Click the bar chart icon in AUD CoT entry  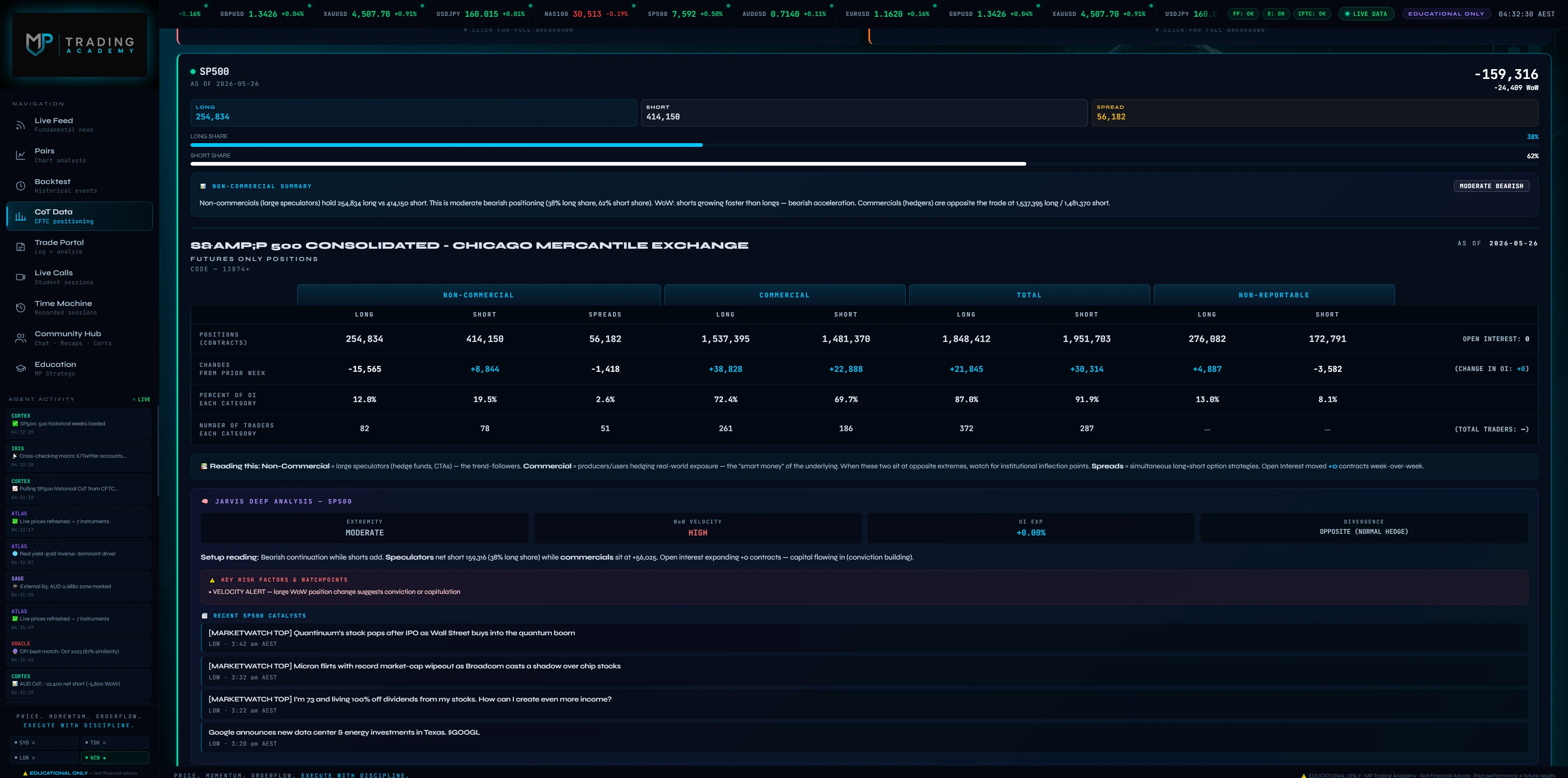tap(15, 684)
